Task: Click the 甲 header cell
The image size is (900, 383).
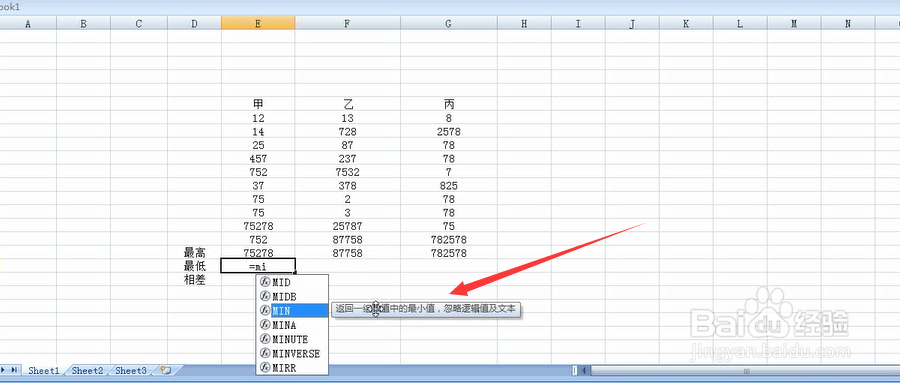Action: click(258, 104)
